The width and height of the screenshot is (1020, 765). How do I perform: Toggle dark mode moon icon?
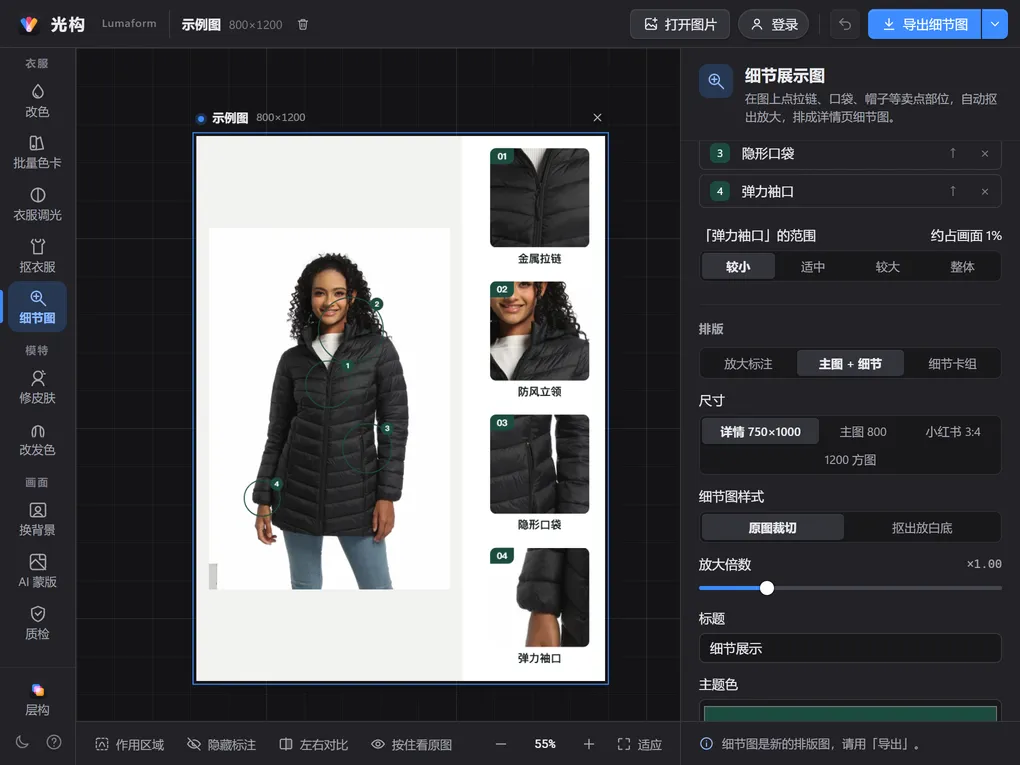tap(22, 742)
